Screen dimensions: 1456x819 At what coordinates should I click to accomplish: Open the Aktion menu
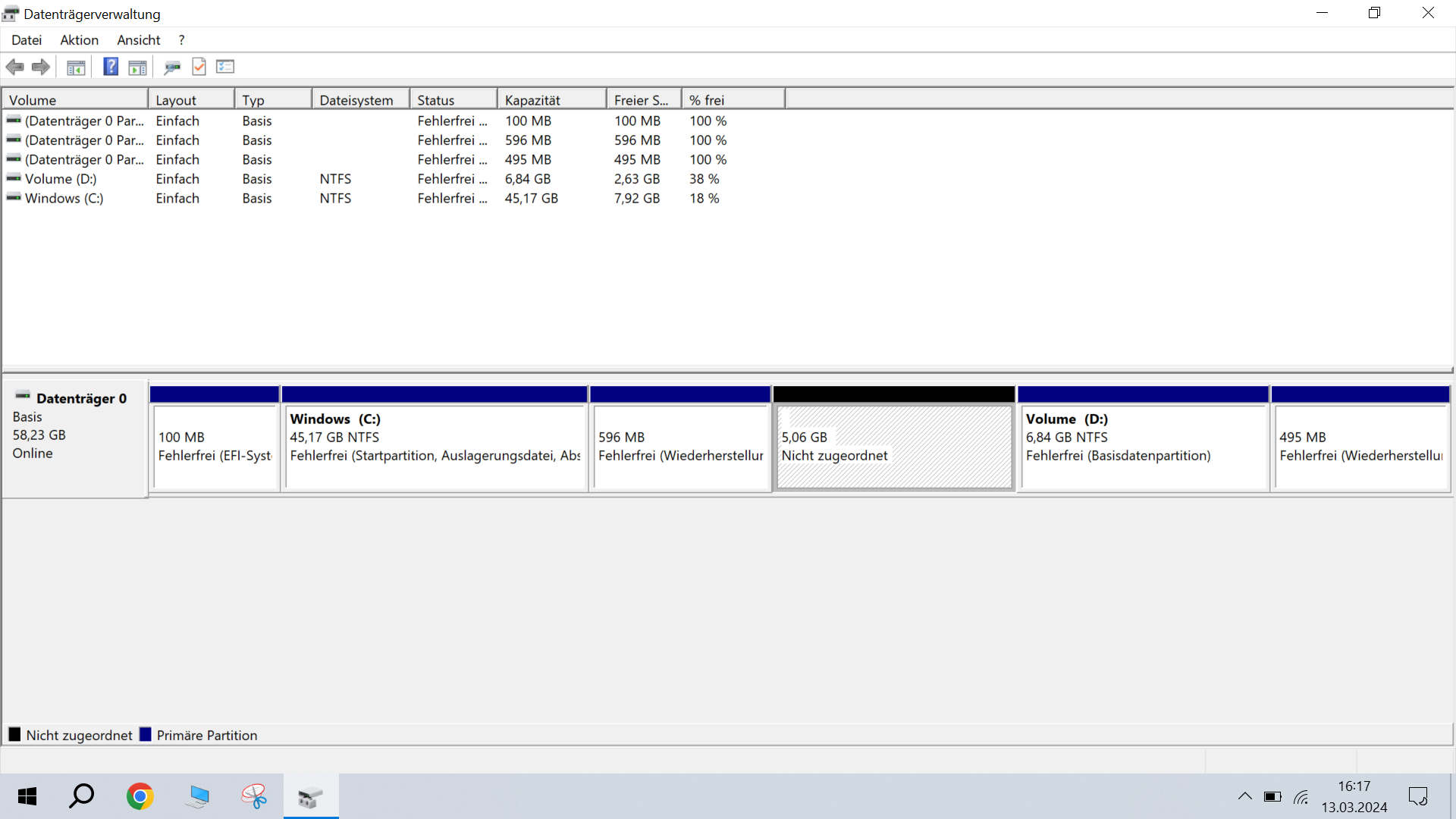[80, 40]
